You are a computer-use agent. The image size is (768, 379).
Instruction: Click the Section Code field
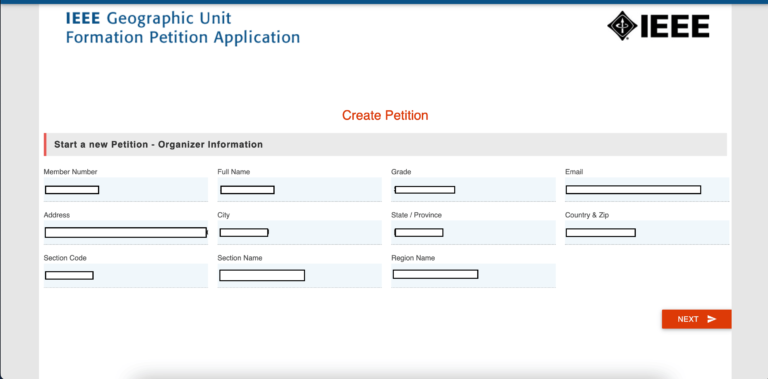pos(126,276)
